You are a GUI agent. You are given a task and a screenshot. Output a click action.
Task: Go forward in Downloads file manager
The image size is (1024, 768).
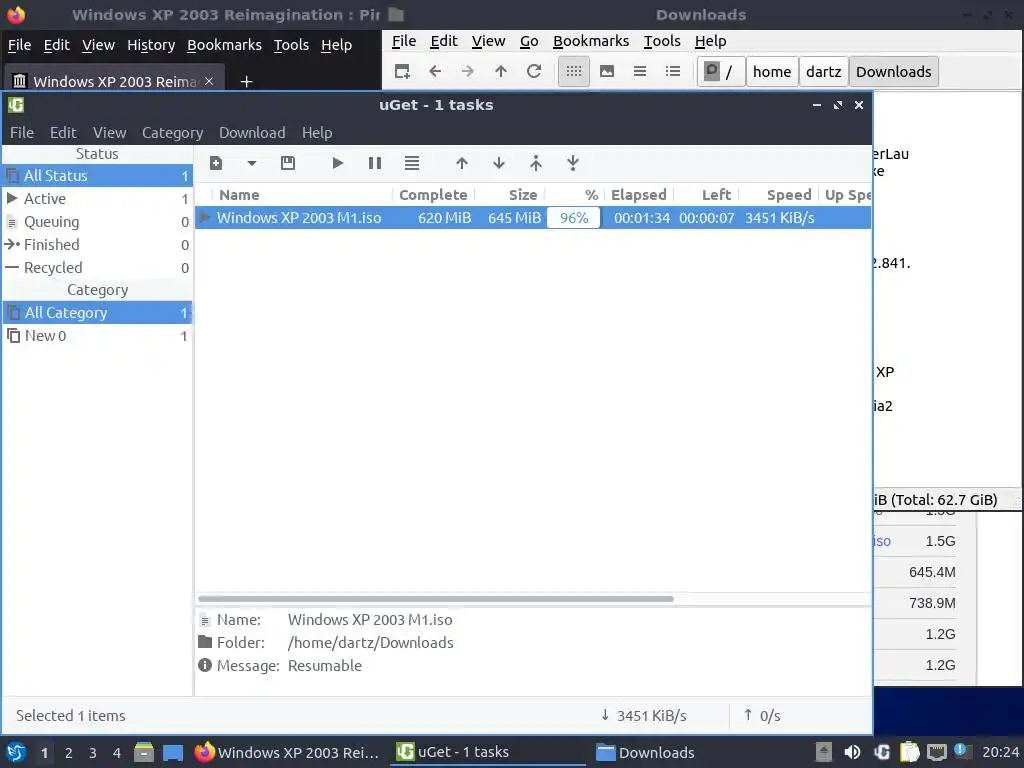[x=468, y=71]
